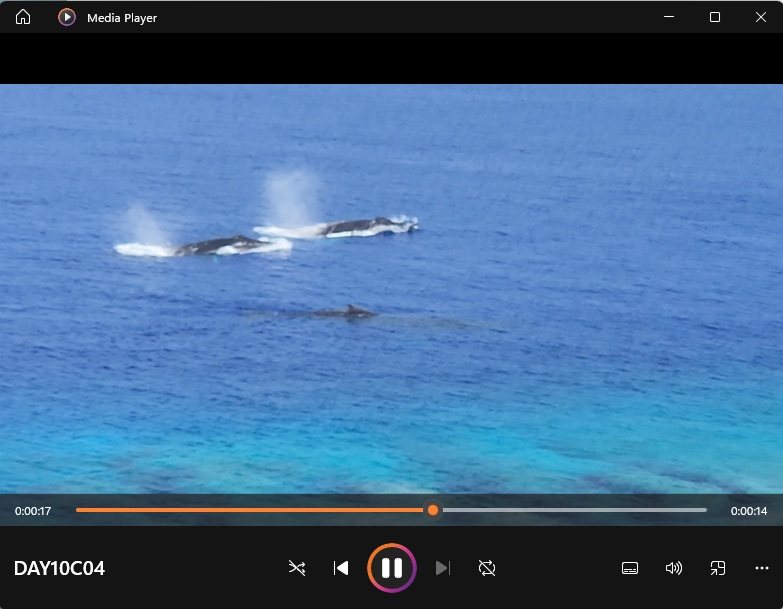
Task: Click the Media Player app logo
Action: click(67, 17)
